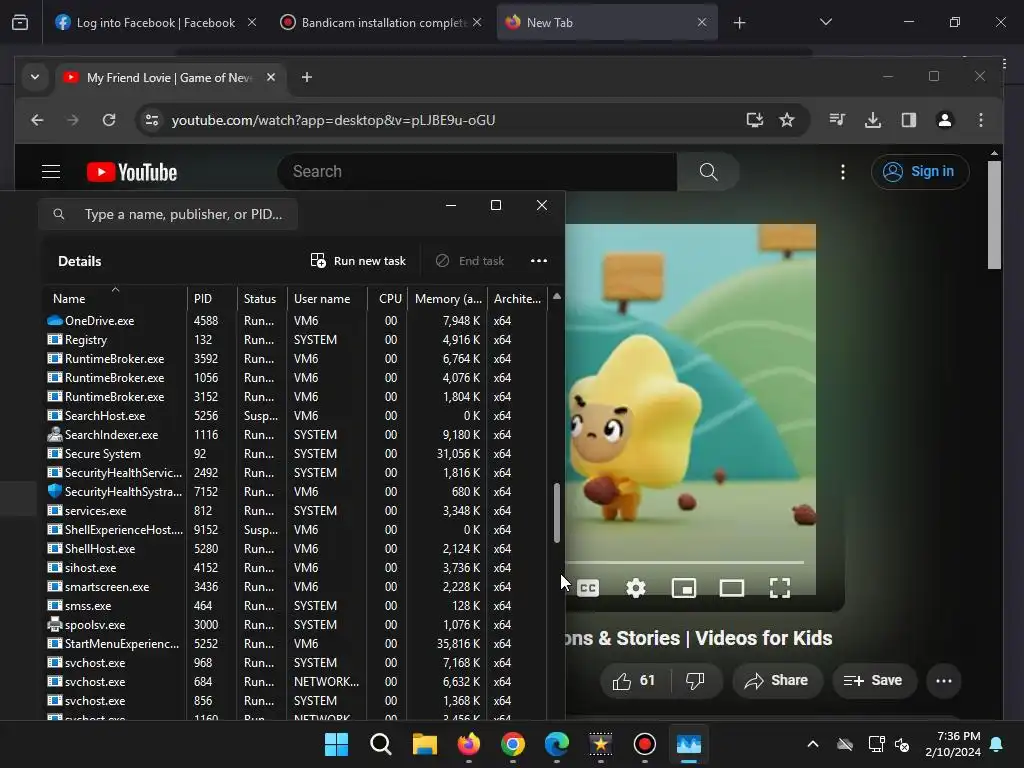This screenshot has height=768, width=1024.
Task: Open Chrome media controls
Action: [x=837, y=120]
